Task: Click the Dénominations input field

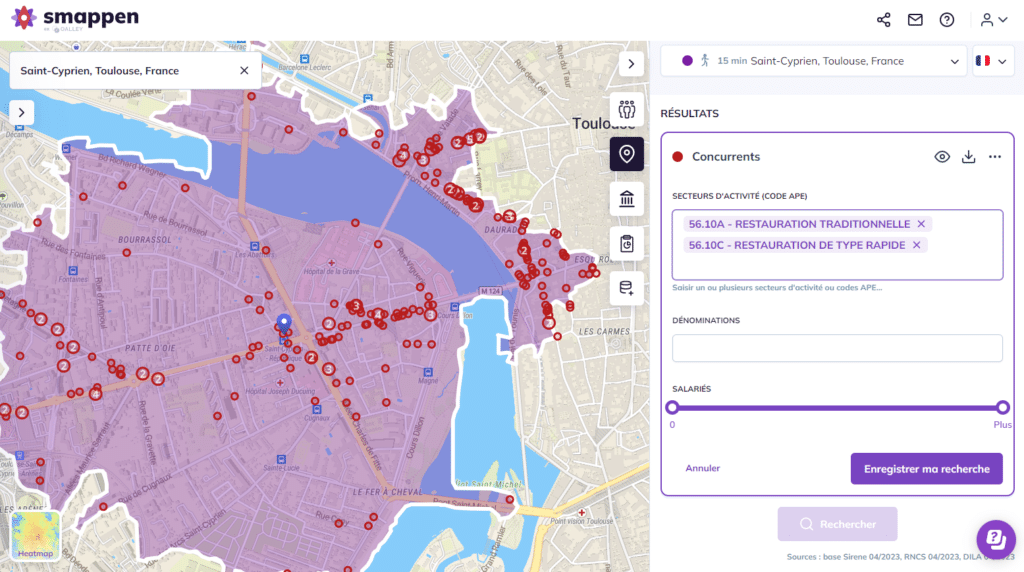Action: 837,348
